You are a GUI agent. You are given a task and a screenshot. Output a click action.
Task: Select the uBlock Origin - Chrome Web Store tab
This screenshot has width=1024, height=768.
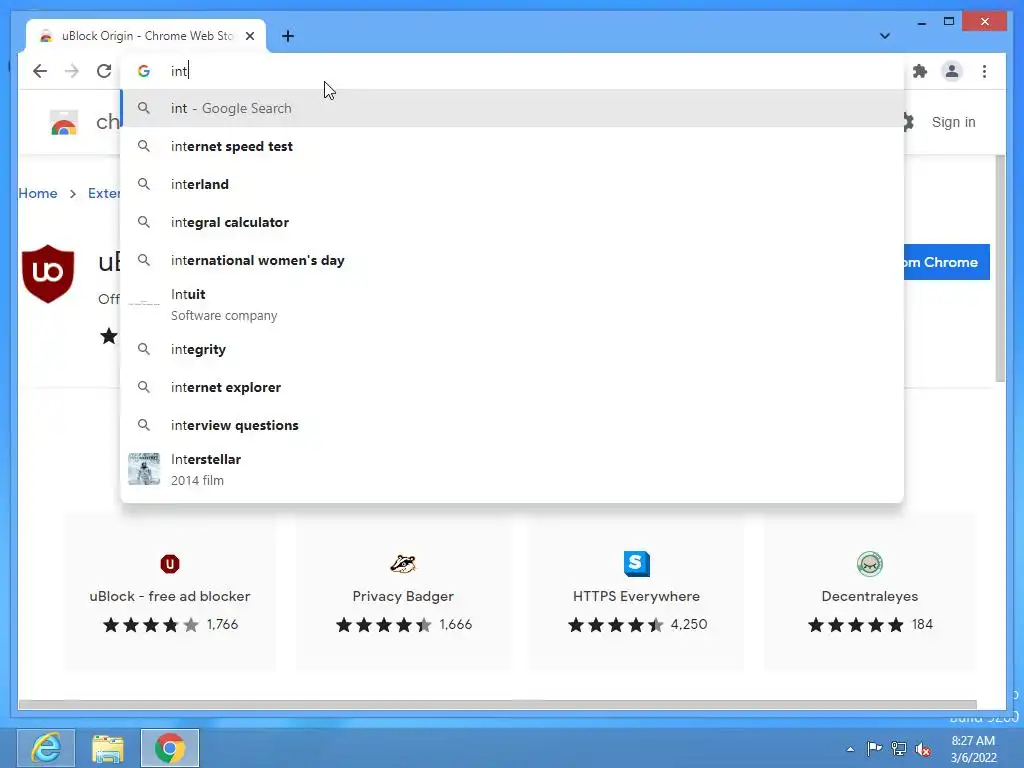146,36
